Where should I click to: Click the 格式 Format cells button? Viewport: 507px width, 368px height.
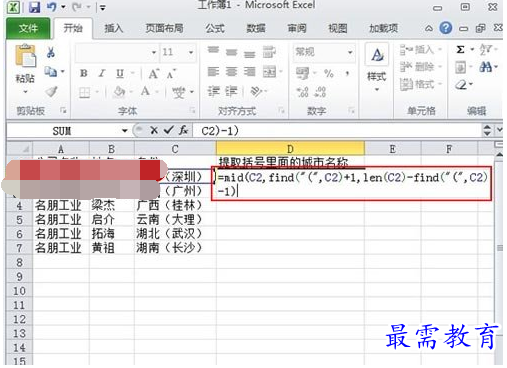click(x=421, y=85)
